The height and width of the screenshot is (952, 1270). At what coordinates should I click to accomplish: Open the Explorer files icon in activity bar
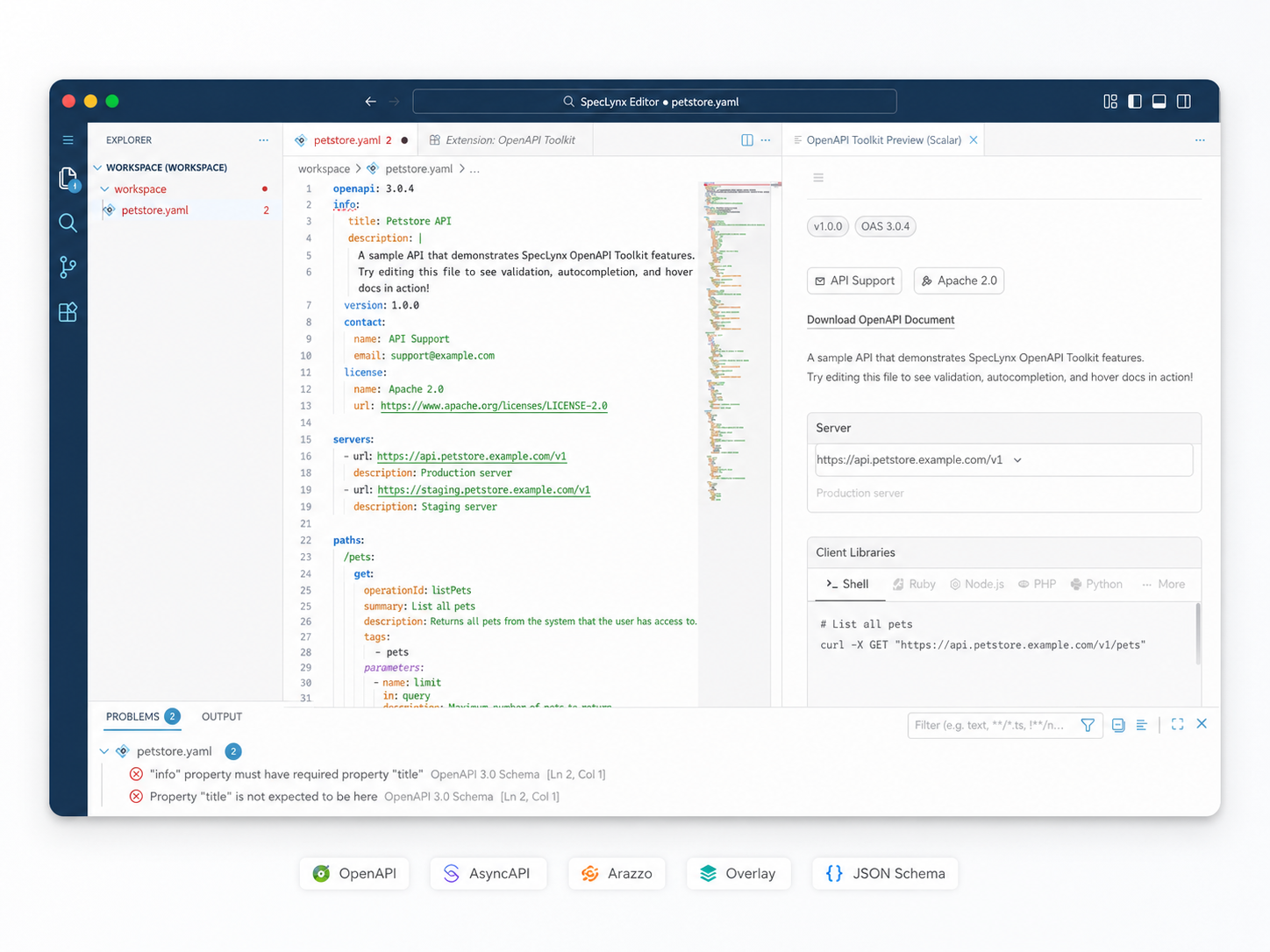pos(68,179)
